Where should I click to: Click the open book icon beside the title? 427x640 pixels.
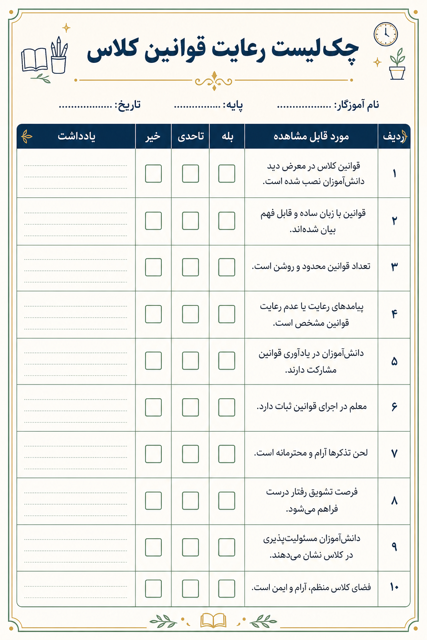pyautogui.click(x=34, y=60)
